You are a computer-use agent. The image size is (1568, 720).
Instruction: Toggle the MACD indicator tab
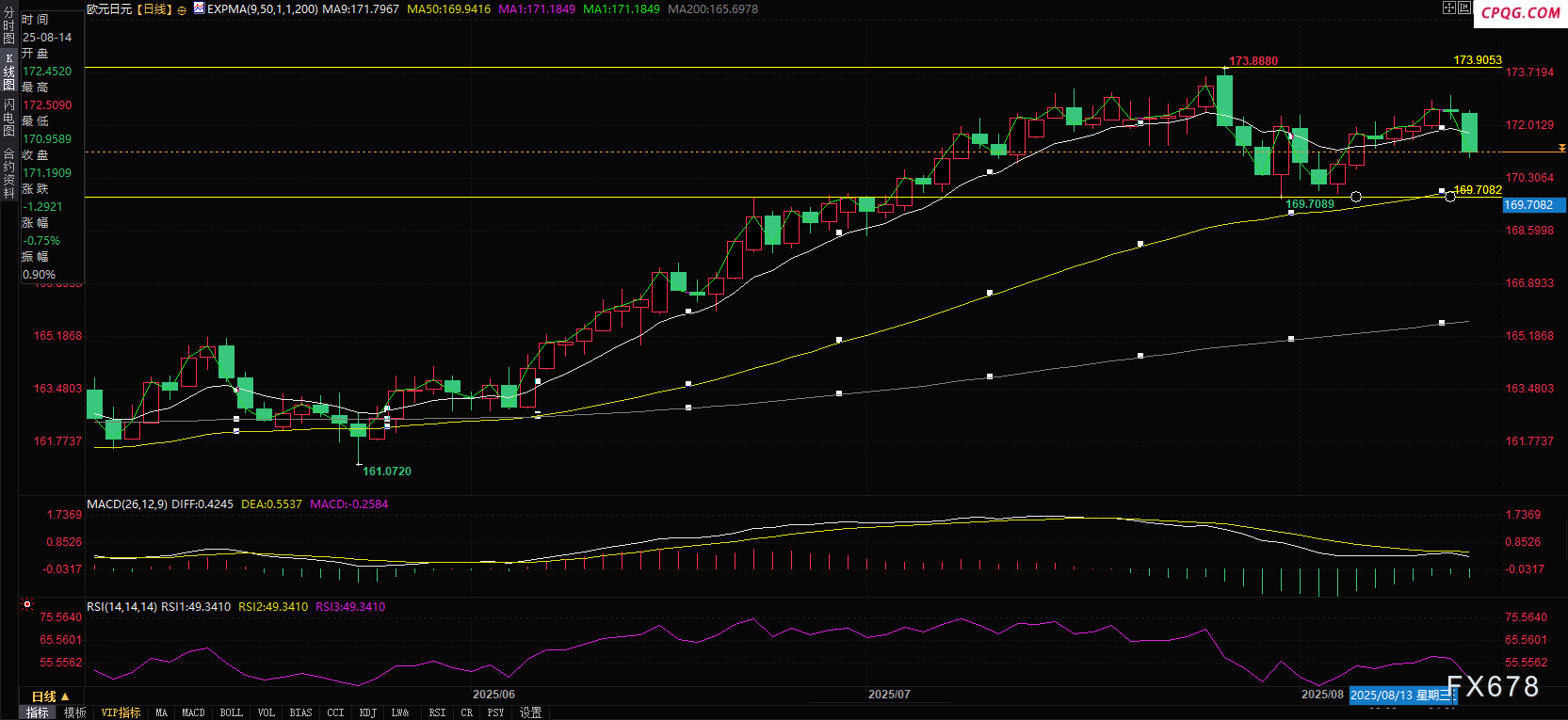coord(193,712)
